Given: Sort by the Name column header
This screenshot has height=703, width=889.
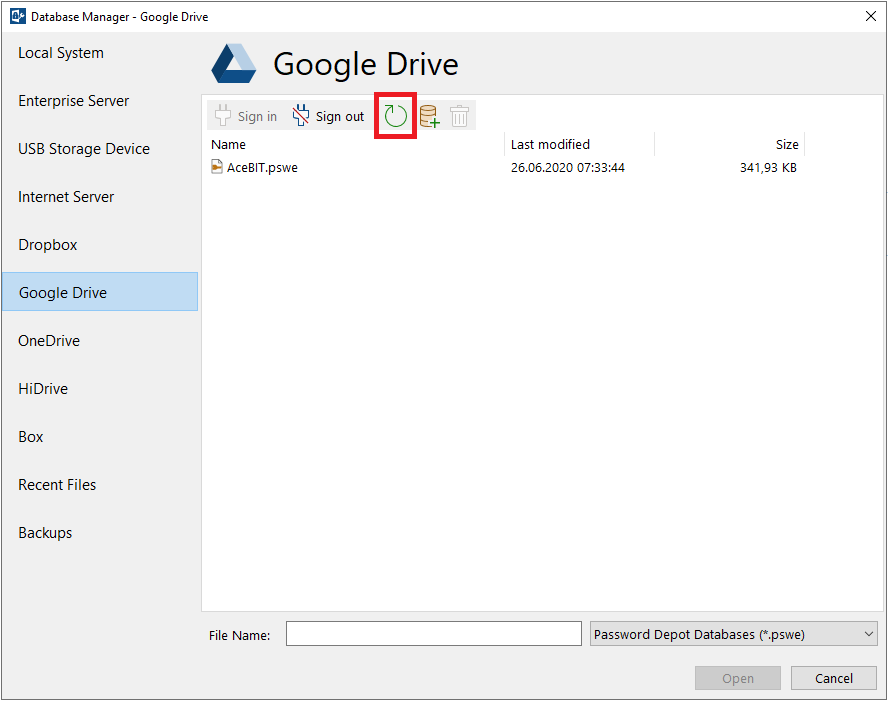Looking at the screenshot, I should tap(354, 145).
